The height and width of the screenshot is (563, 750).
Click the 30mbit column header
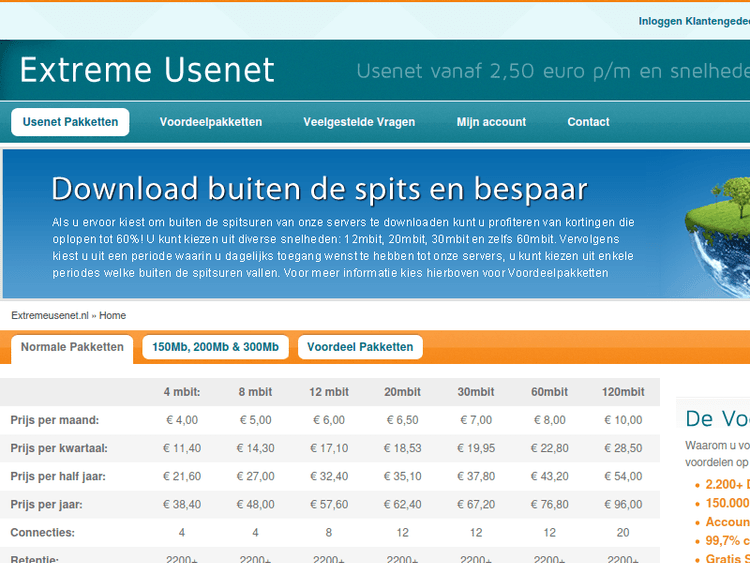pyautogui.click(x=476, y=392)
